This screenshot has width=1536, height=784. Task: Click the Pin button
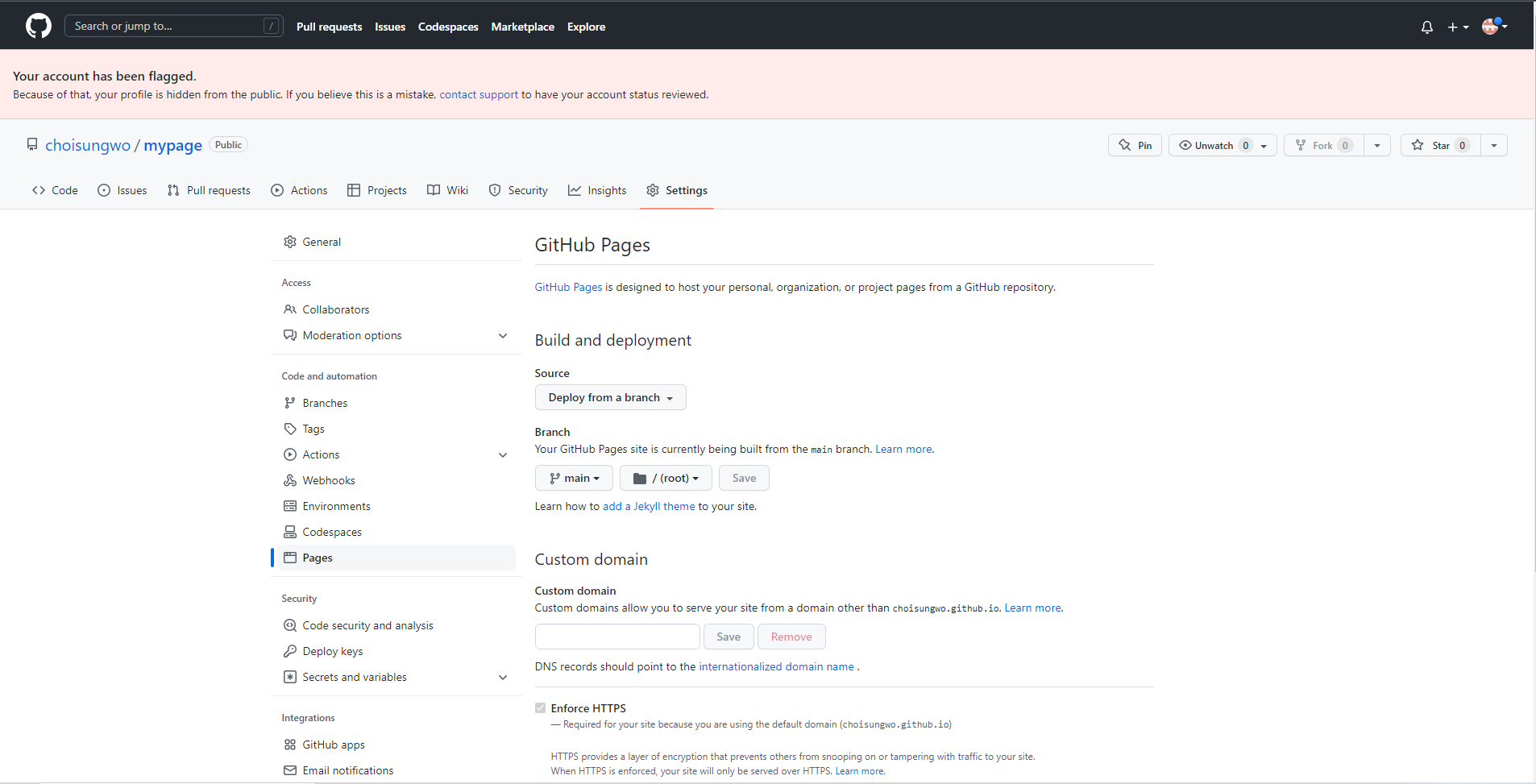(x=1135, y=145)
